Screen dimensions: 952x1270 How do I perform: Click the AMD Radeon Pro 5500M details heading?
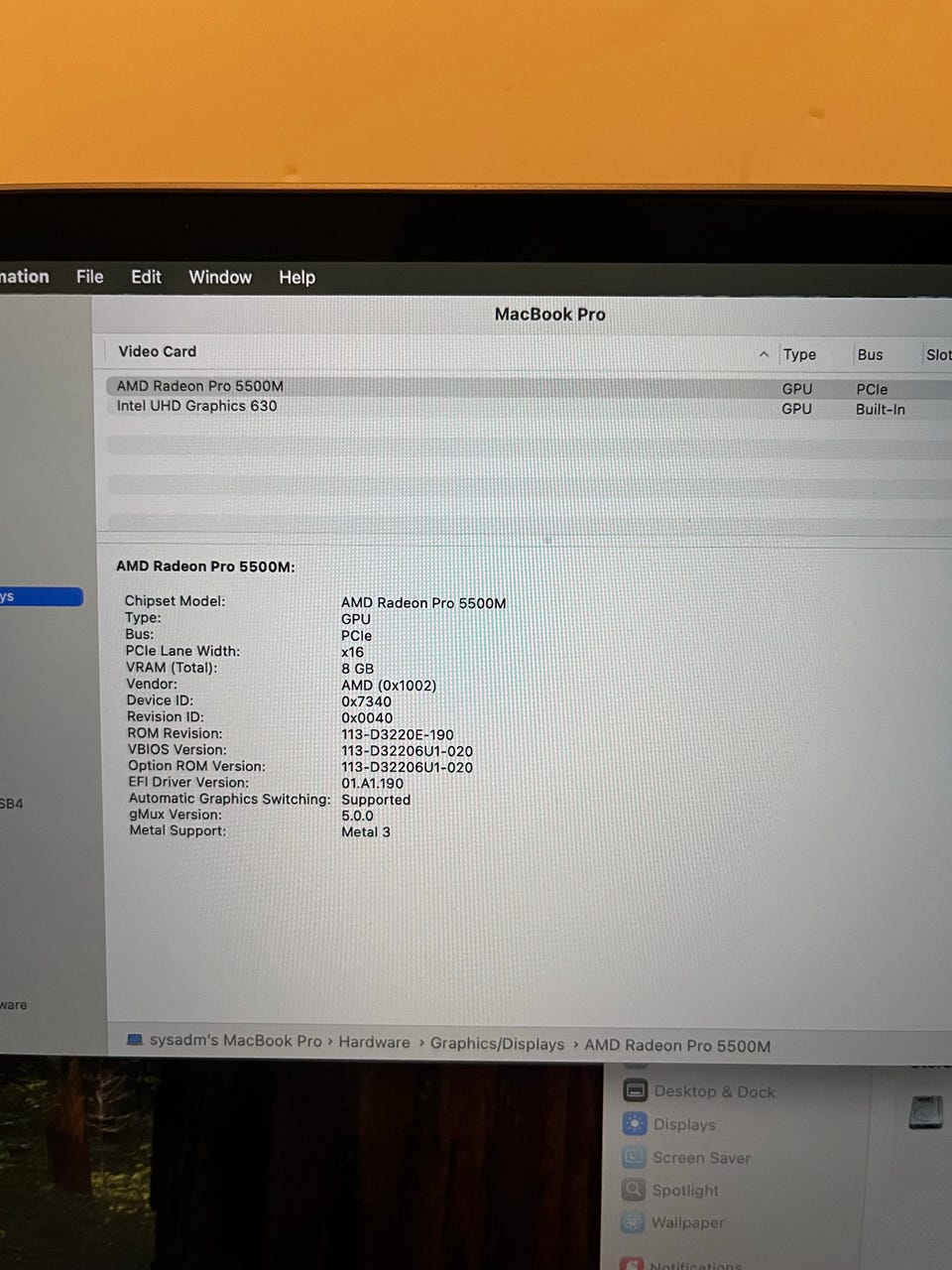(205, 567)
